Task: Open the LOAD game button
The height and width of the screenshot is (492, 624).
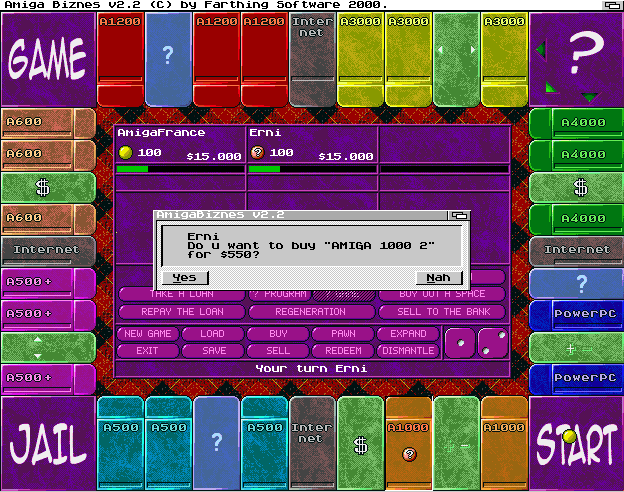Action: [x=213, y=334]
